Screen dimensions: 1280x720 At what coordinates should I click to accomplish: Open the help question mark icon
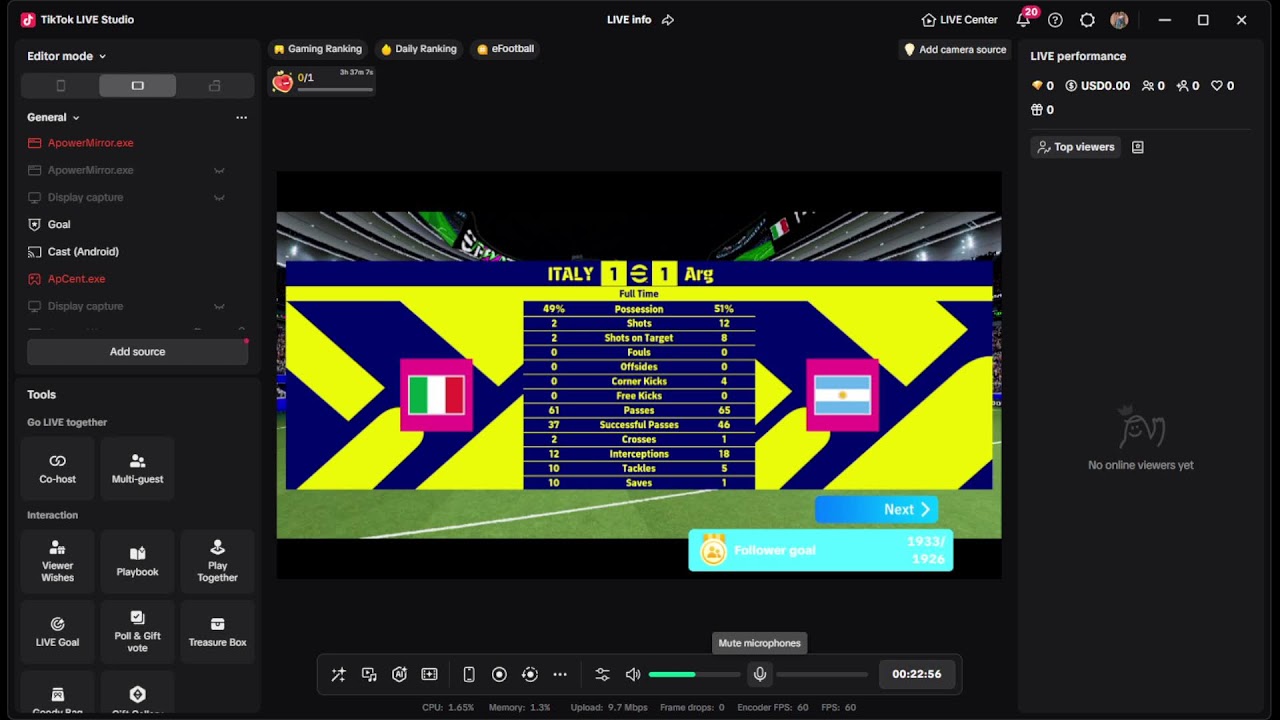click(1055, 20)
